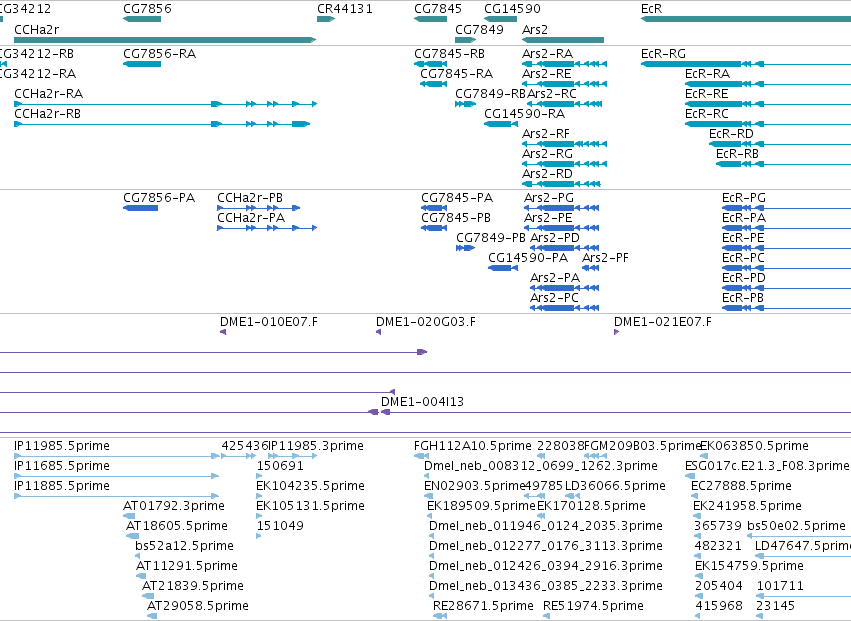Click protein label CG14590-PA
The height and width of the screenshot is (621, 851).
coord(528,258)
